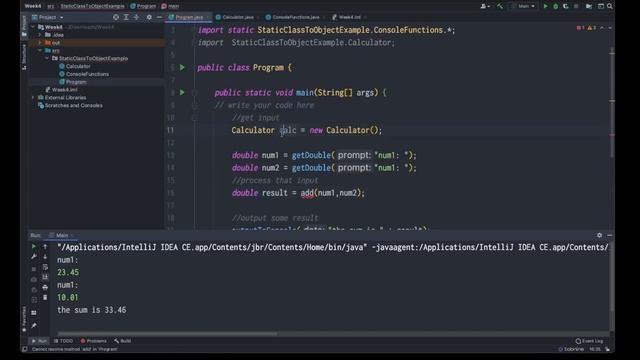Switch to the ConsoleFunctions.java editor tab
The height and width of the screenshot is (360, 640).
[x=296, y=17]
